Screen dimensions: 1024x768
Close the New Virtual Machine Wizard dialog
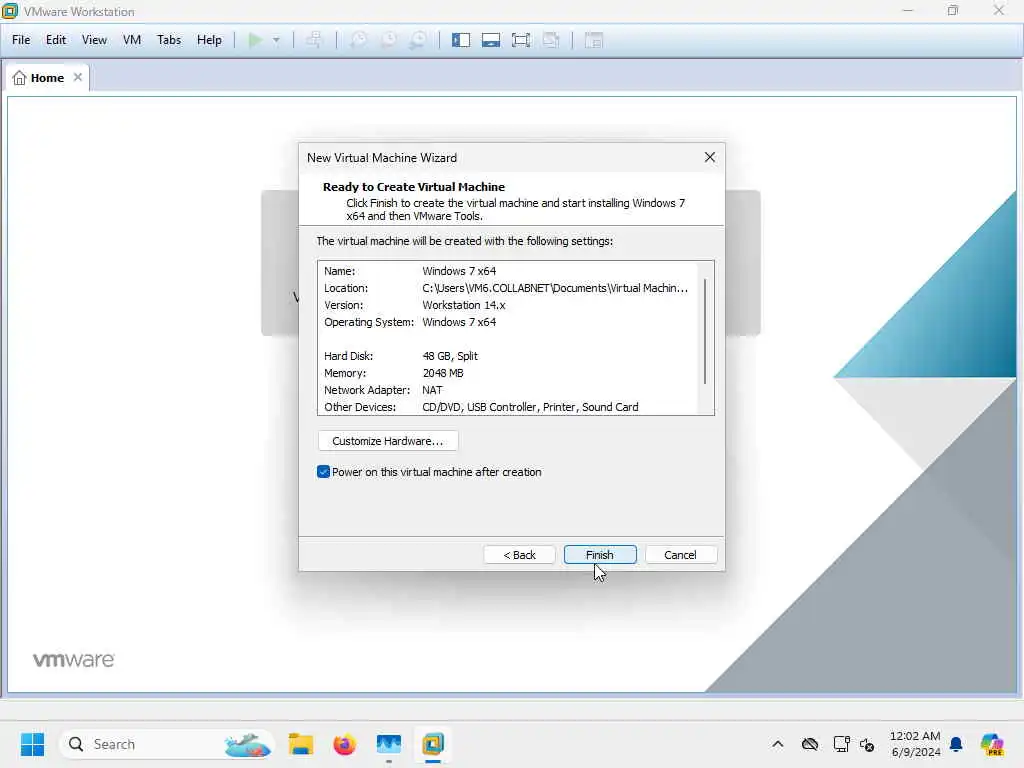[710, 157]
